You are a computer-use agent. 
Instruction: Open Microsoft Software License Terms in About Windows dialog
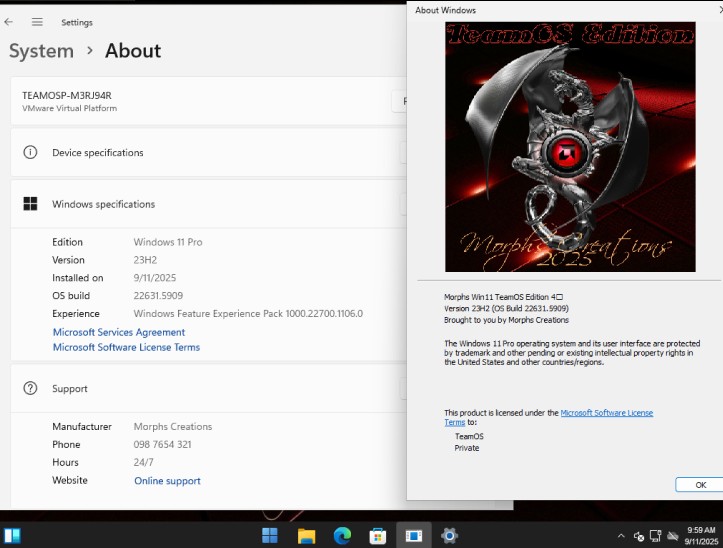coord(606,413)
